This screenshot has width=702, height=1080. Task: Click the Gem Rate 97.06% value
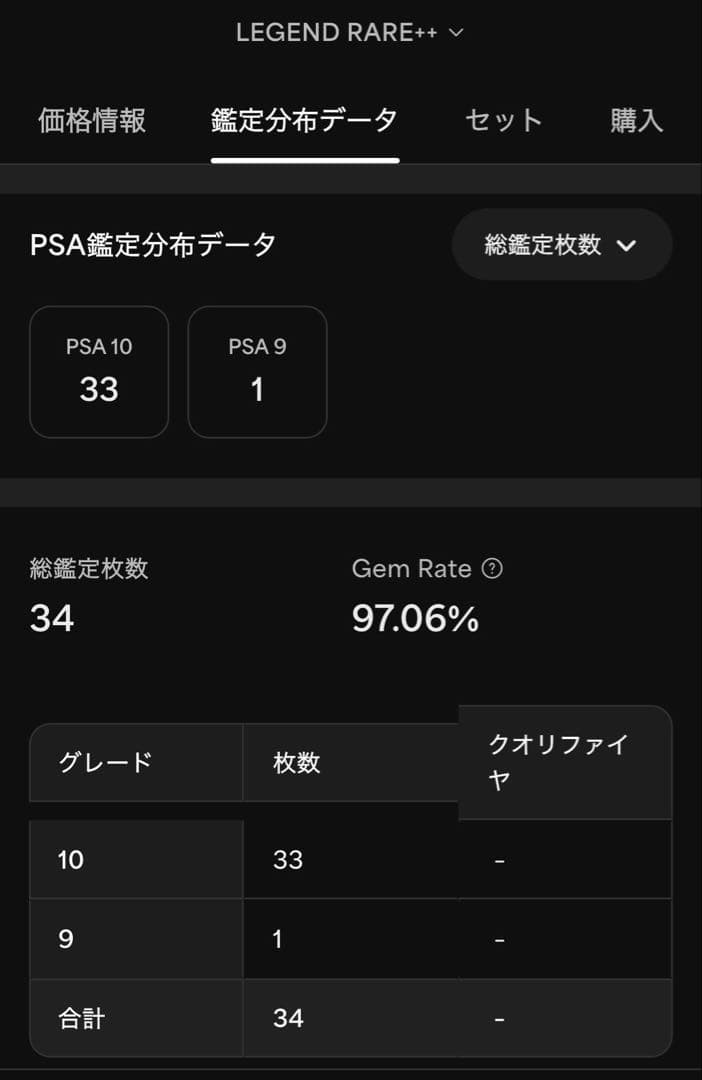pyautogui.click(x=417, y=618)
